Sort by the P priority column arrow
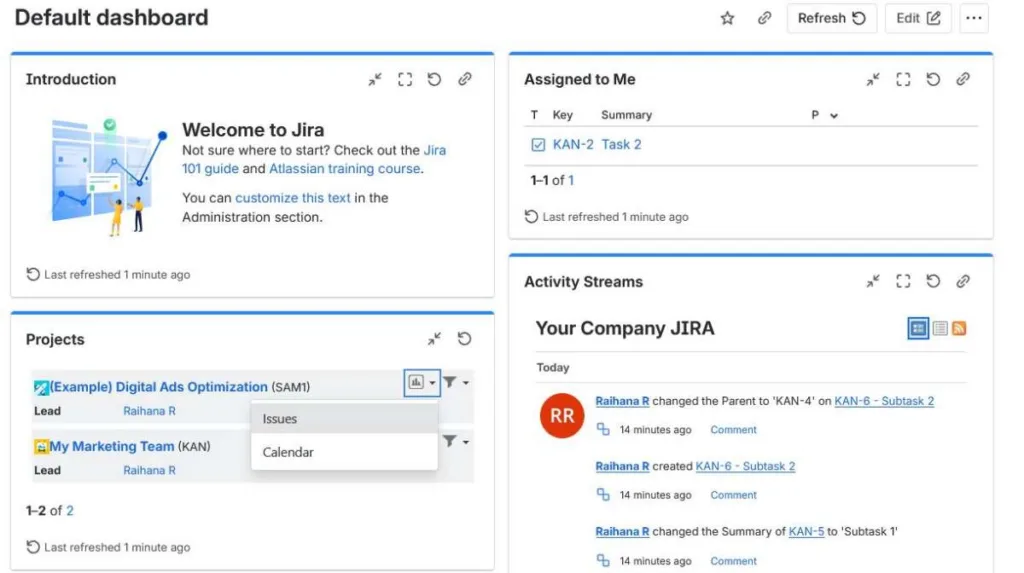Screen dimensions: 1024x573 pyautogui.click(x=834, y=116)
